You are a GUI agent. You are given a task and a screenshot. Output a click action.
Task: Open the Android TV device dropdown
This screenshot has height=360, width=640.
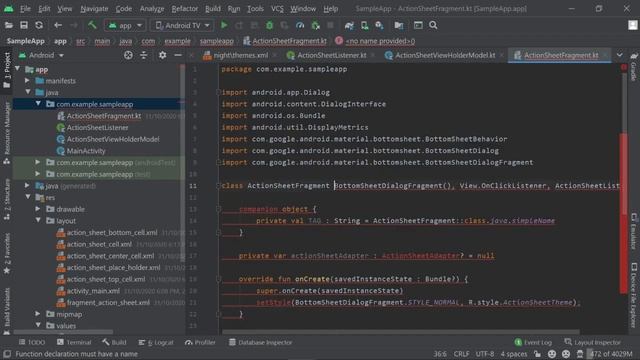[x=182, y=25]
